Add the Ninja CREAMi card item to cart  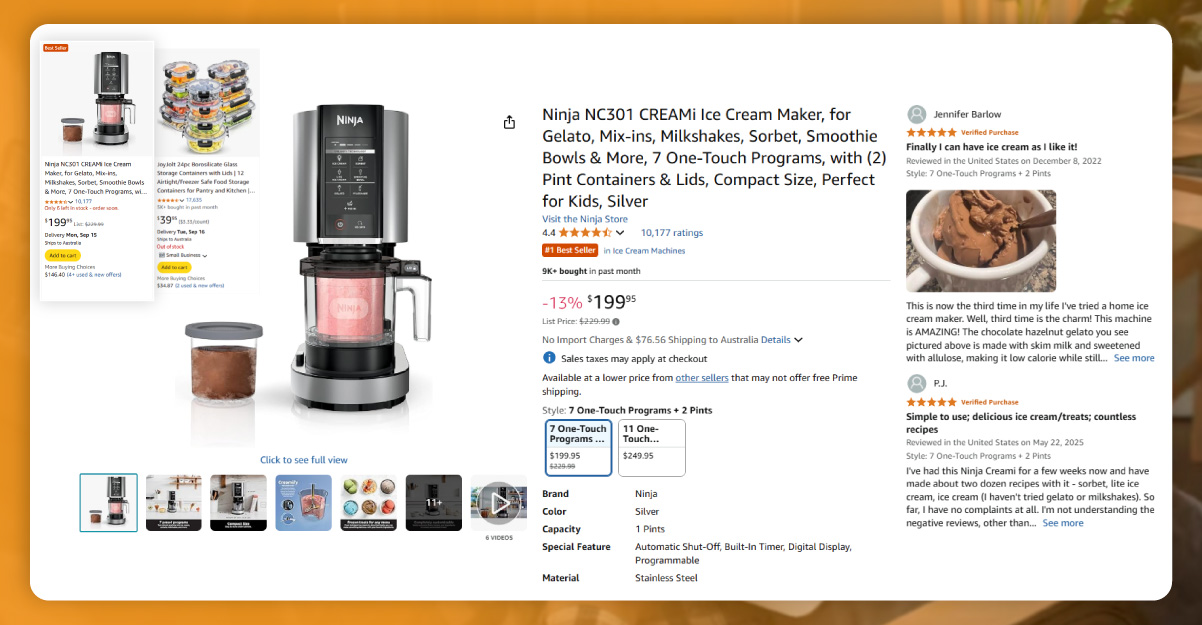(62, 255)
